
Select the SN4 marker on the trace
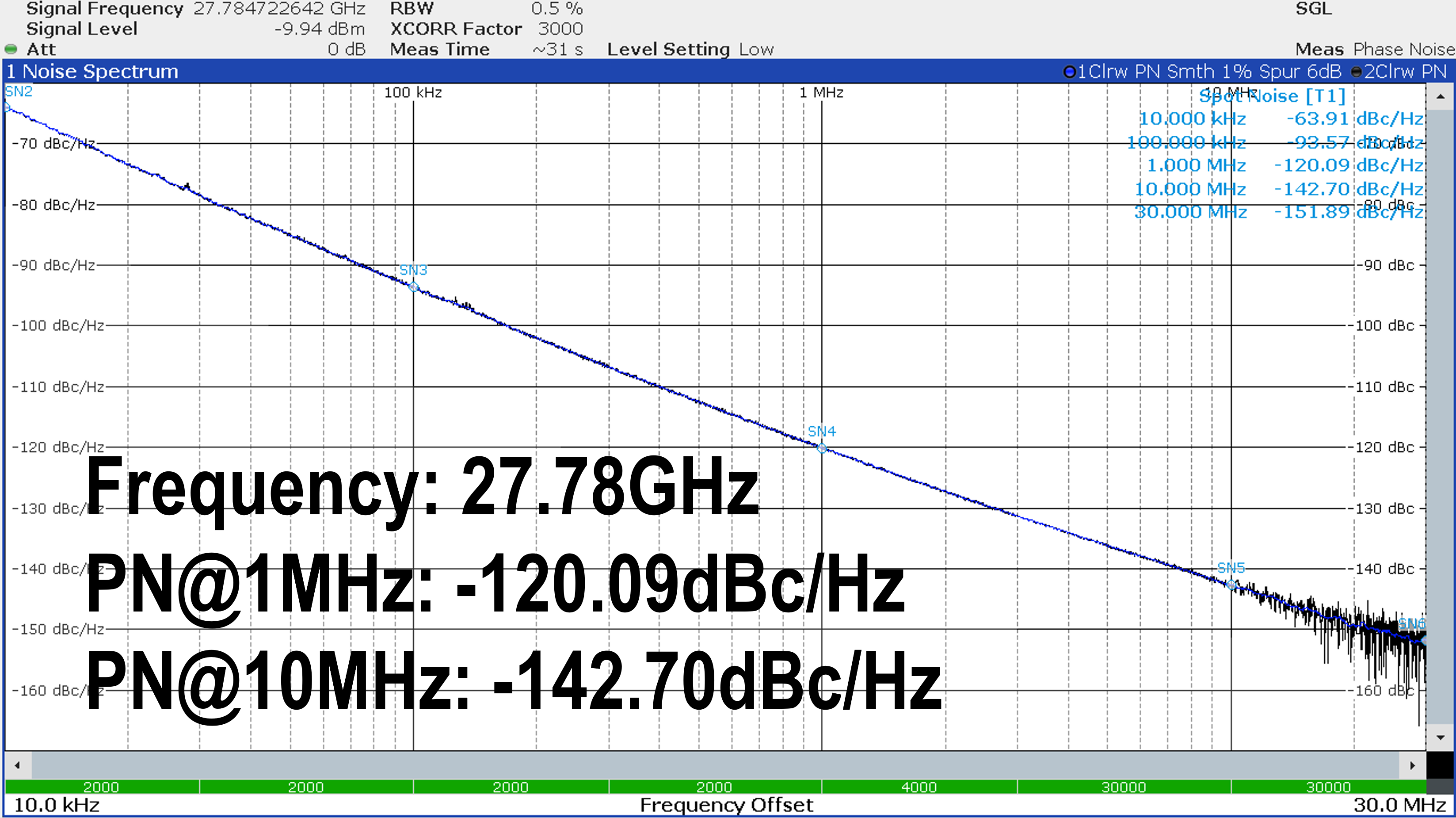tap(822, 448)
